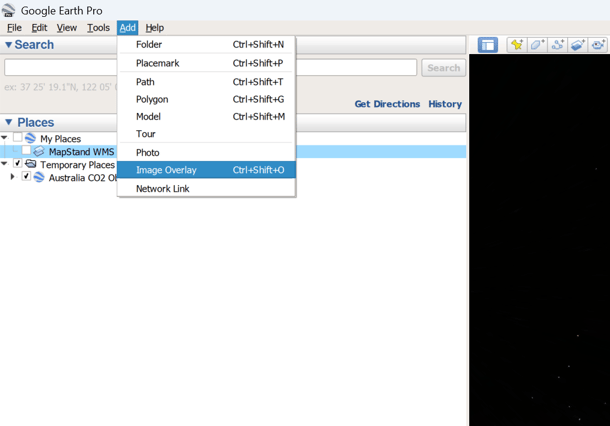Click the Search panel heading text
The height and width of the screenshot is (426, 610).
[34, 45]
